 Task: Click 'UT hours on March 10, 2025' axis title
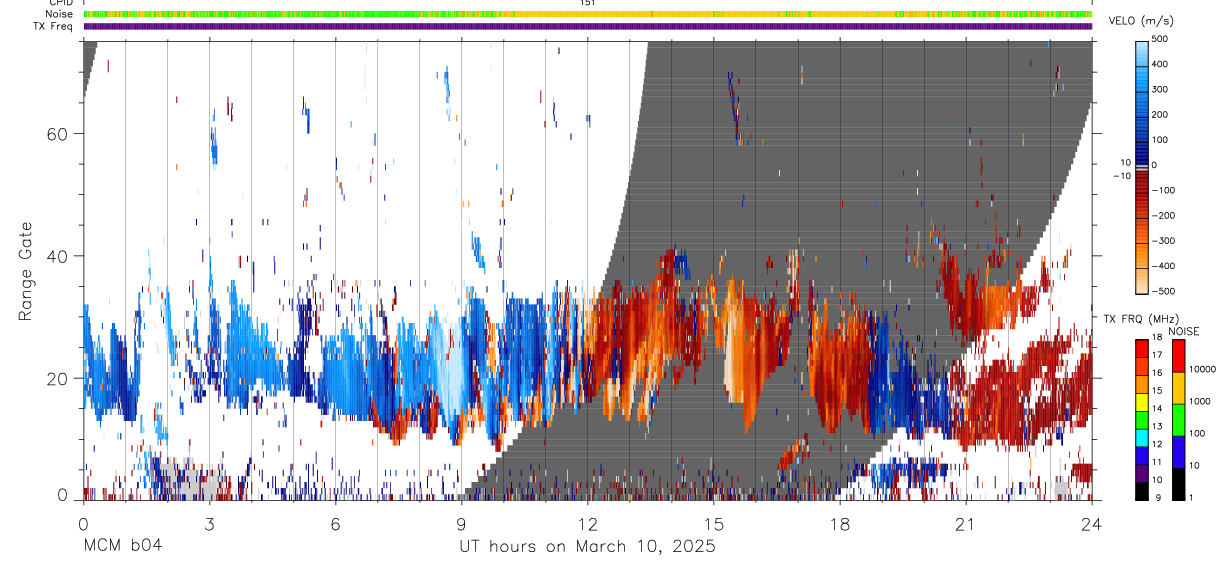[587, 547]
